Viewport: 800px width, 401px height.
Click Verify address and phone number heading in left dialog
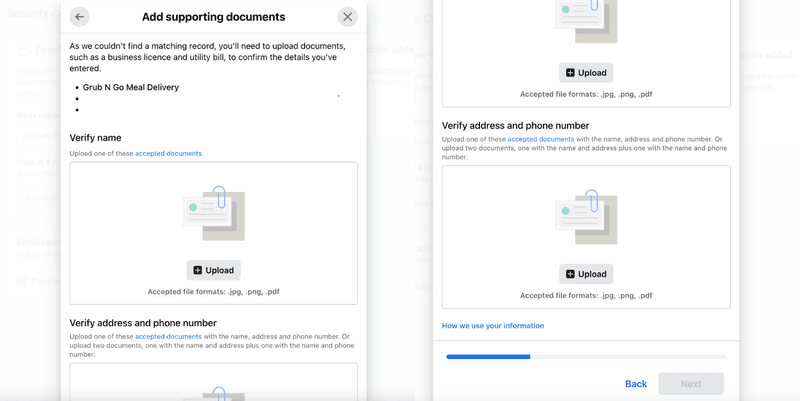143,323
